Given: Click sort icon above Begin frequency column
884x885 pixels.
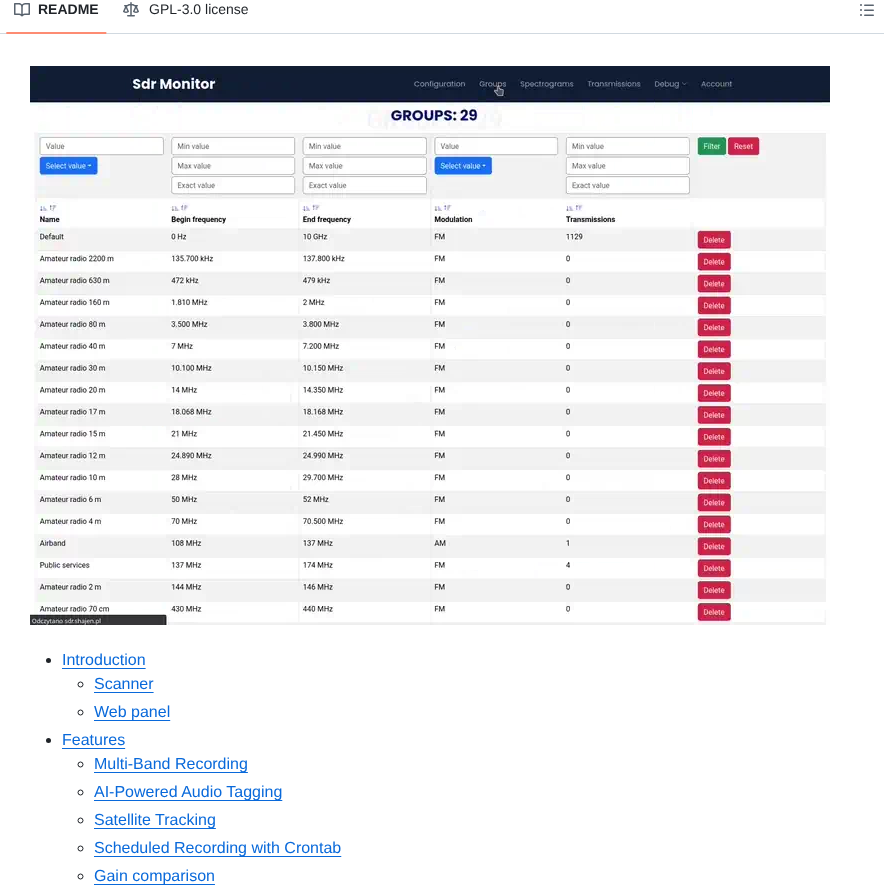Looking at the screenshot, I should coord(177,208).
